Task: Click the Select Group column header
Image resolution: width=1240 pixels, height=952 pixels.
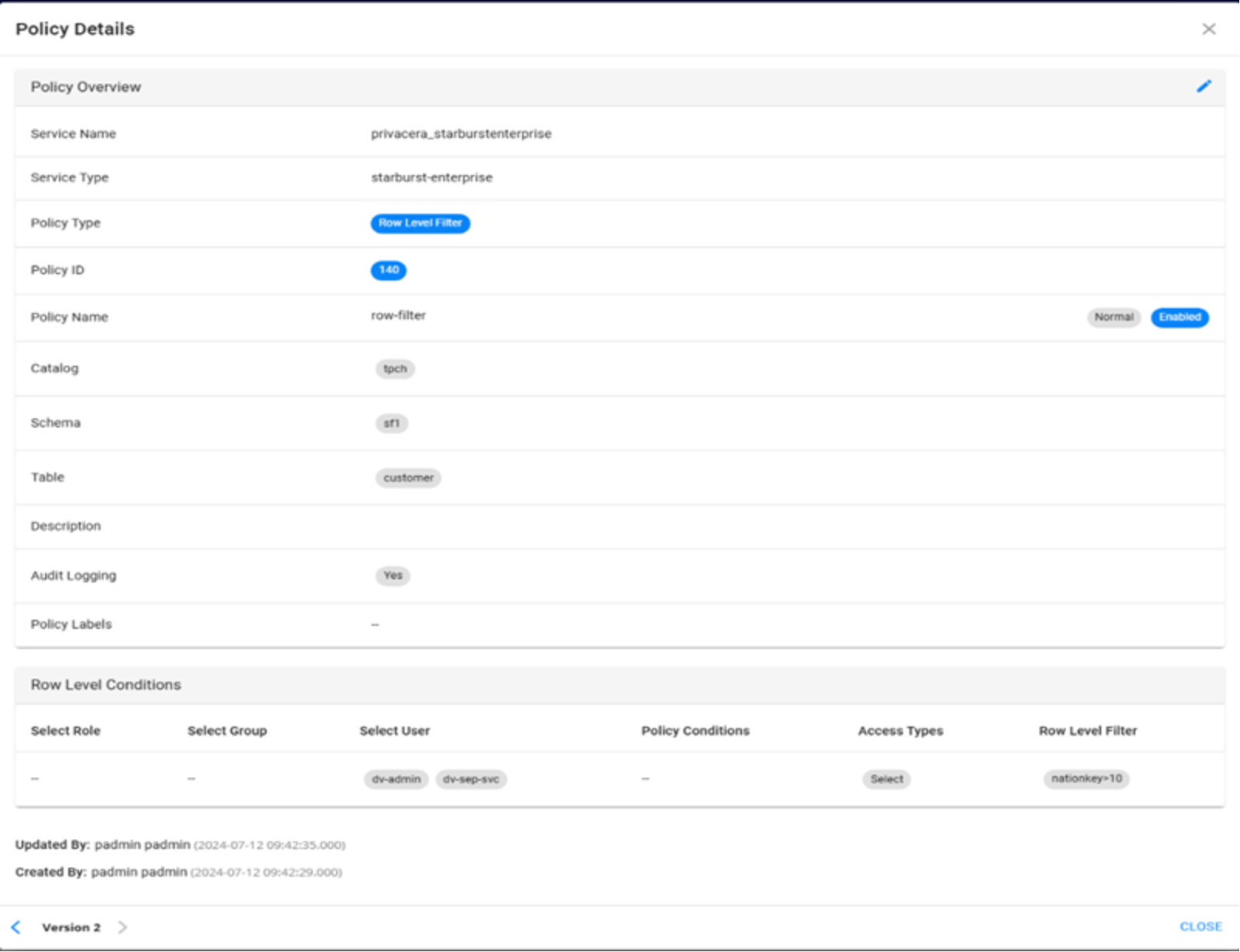Action: coord(227,730)
